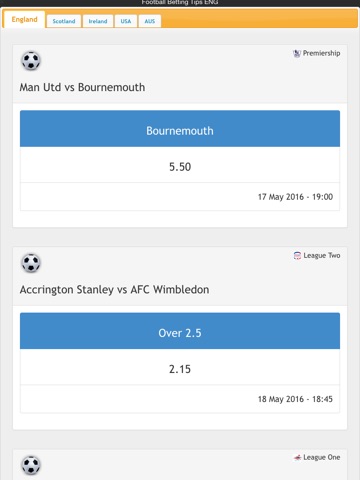360x480 pixels.
Task: Click the League One badge icon
Action: (297, 458)
